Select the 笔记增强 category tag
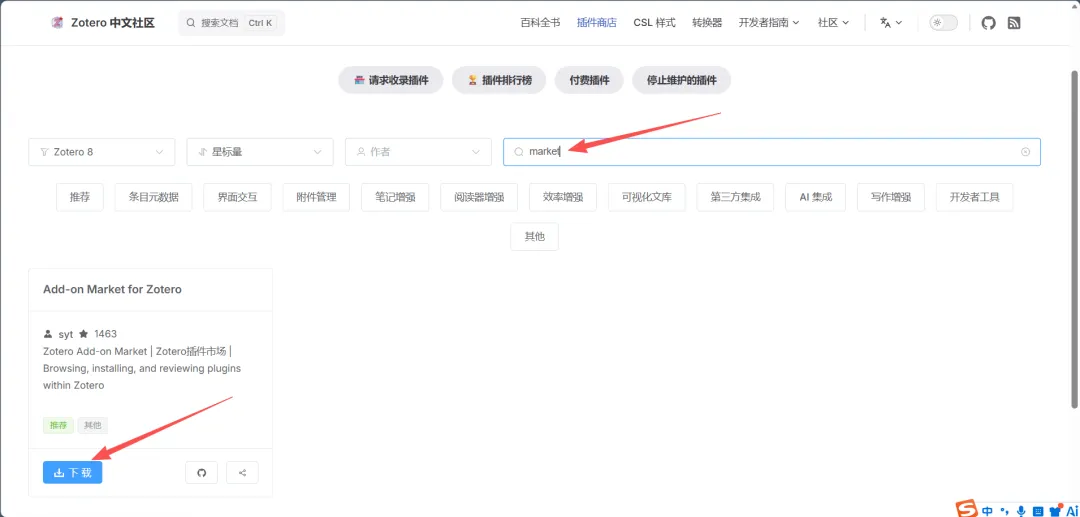The height and width of the screenshot is (517, 1080). 395,197
